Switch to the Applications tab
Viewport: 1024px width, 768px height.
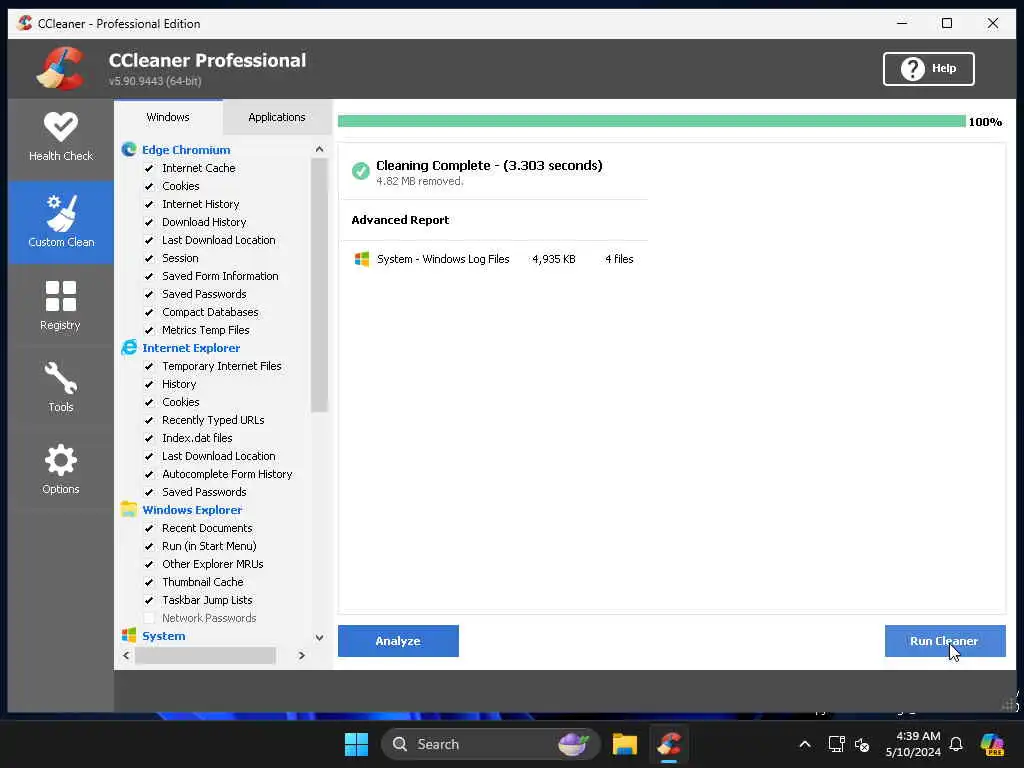coord(277,117)
